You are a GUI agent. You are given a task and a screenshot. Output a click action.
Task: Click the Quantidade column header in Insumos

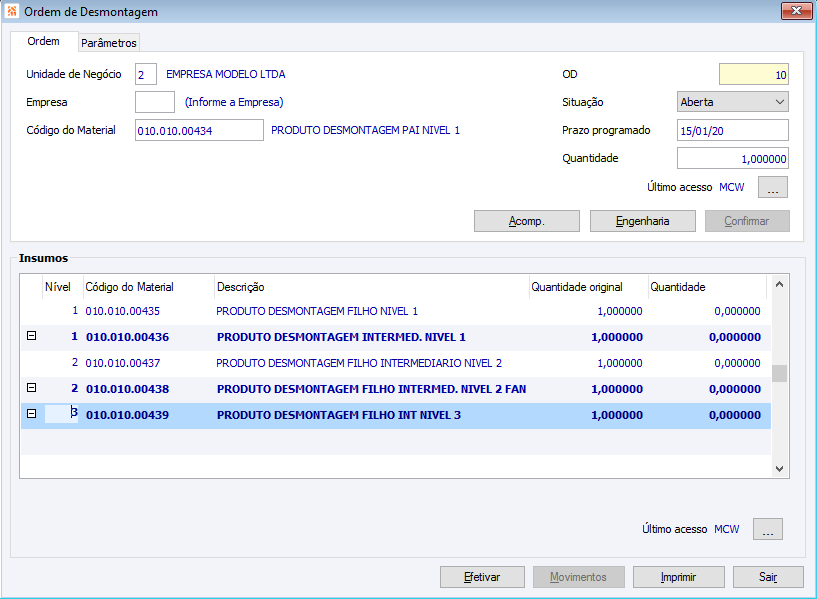coord(707,287)
